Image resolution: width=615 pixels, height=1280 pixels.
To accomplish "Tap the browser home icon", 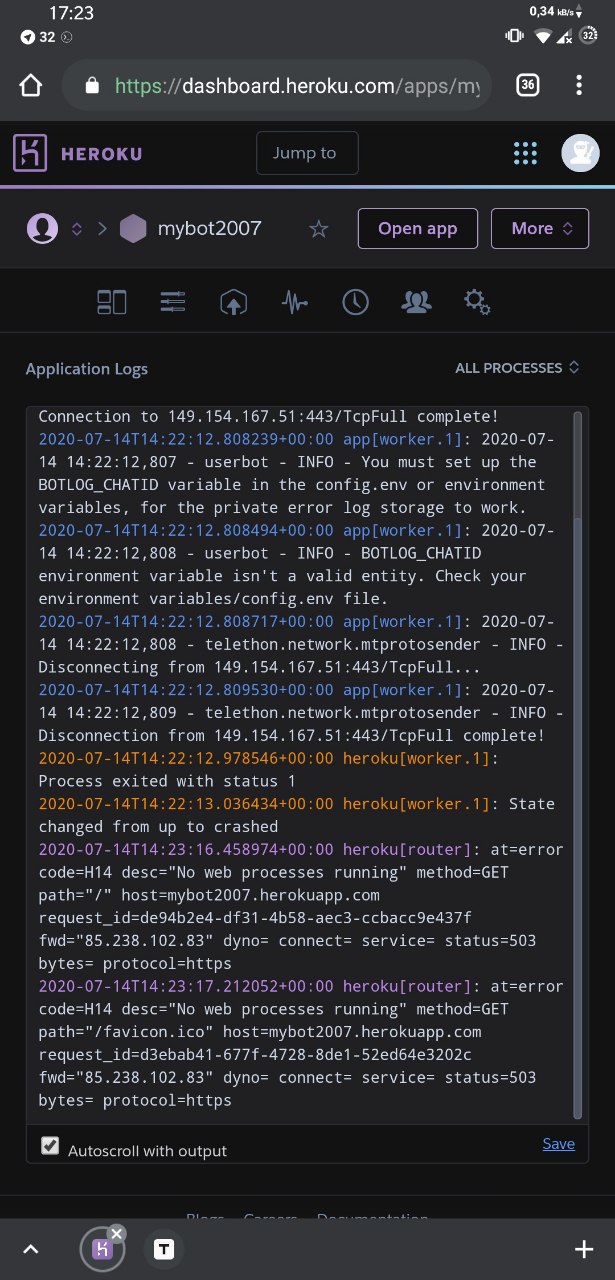I will click(x=31, y=86).
